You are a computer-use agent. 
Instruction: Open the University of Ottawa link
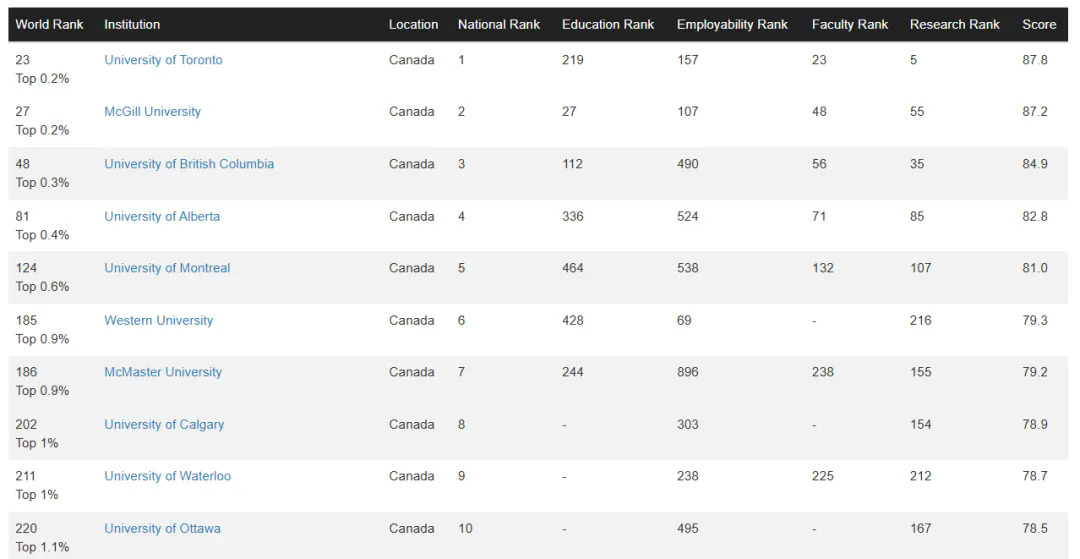(162, 528)
